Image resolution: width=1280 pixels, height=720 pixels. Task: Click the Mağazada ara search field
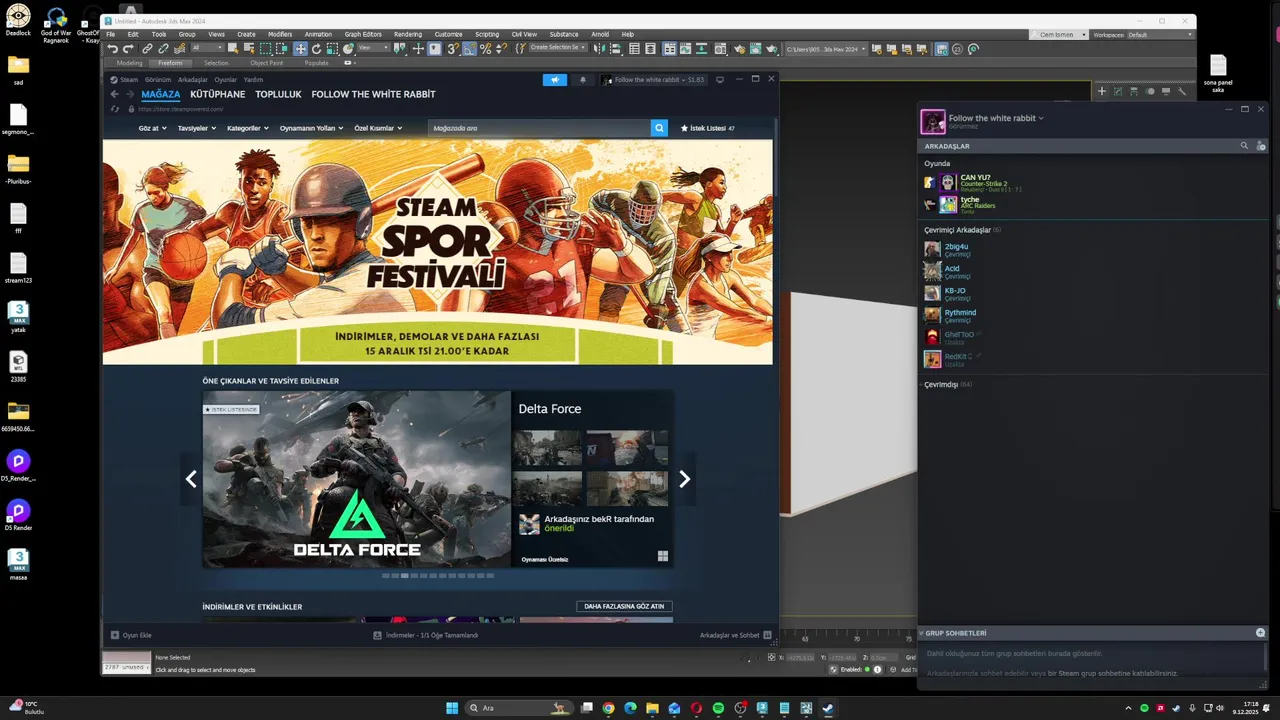539,128
